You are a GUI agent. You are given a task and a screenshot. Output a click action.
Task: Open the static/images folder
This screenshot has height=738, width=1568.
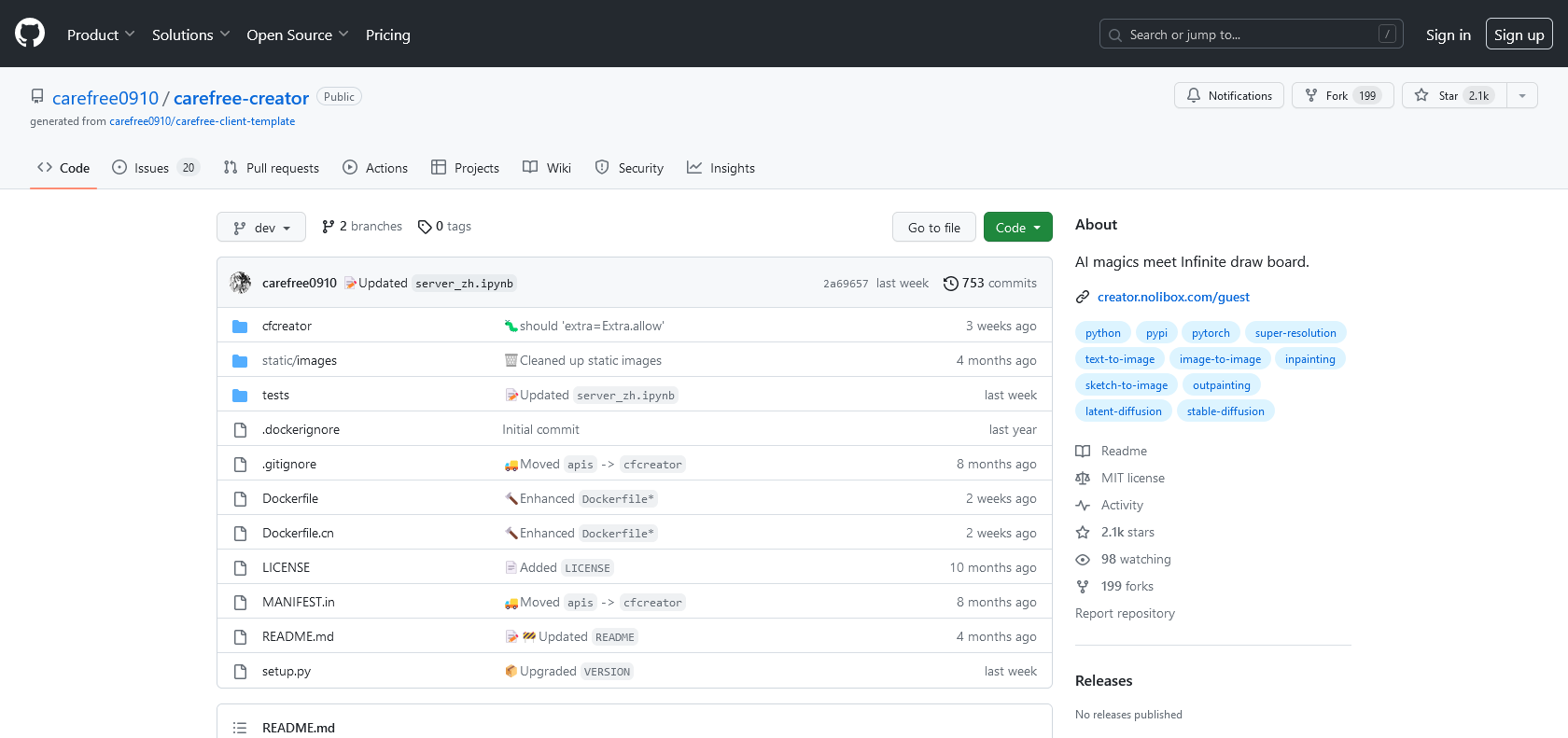pyautogui.click(x=300, y=360)
